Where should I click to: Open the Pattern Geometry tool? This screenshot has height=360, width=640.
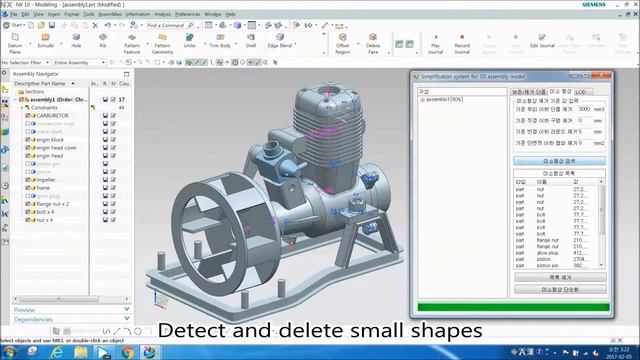click(162, 43)
